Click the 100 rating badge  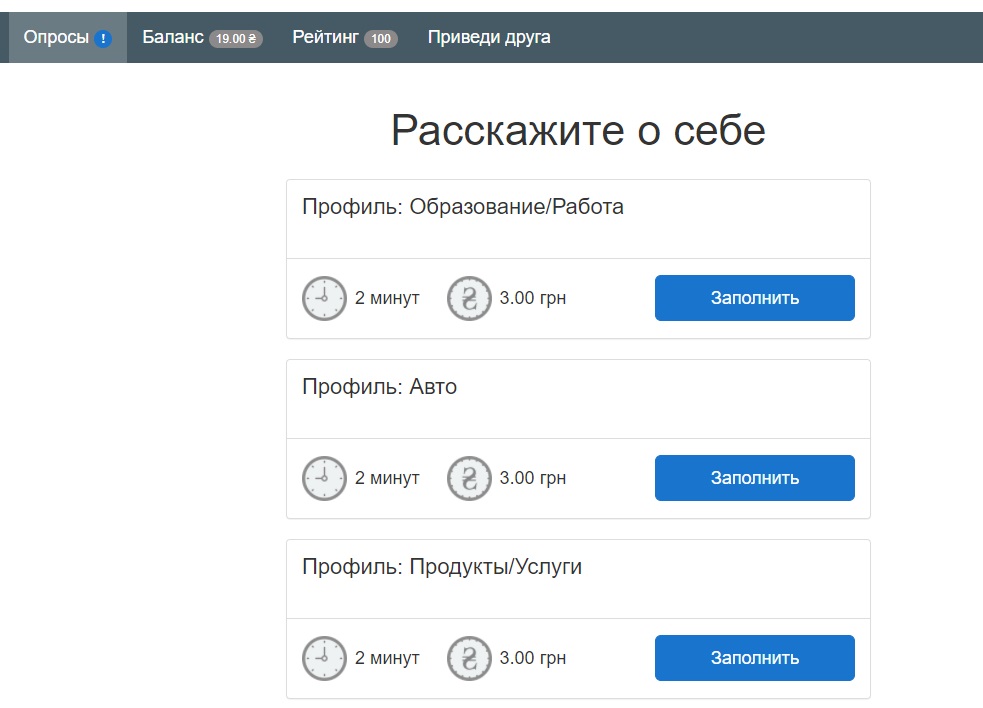tap(380, 39)
